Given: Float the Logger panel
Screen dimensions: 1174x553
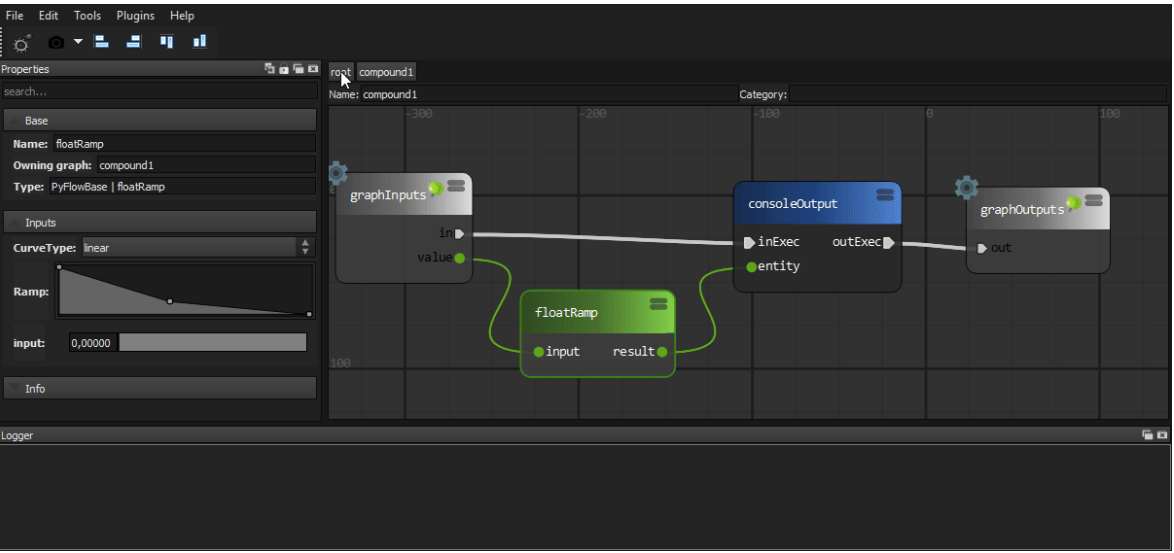Looking at the screenshot, I should tap(1147, 435).
